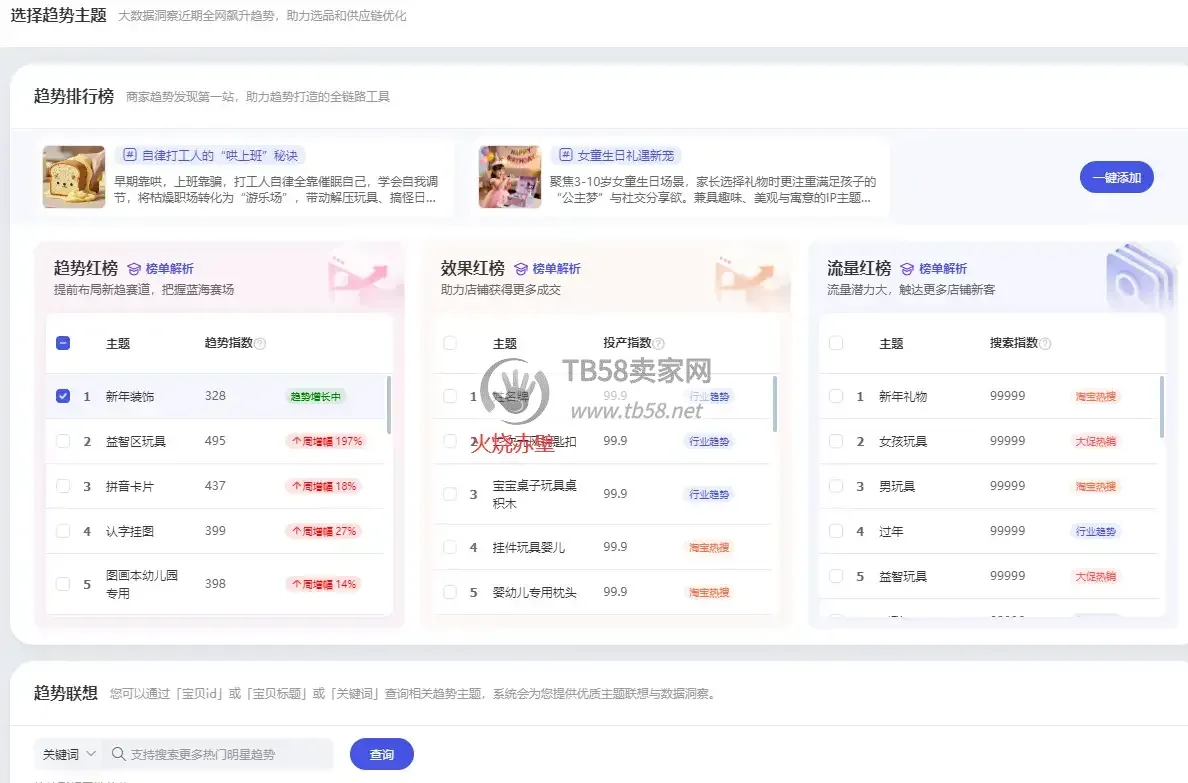Open the 关键词 search type dropdown
The height and width of the screenshot is (783, 1188).
pyautogui.click(x=68, y=754)
